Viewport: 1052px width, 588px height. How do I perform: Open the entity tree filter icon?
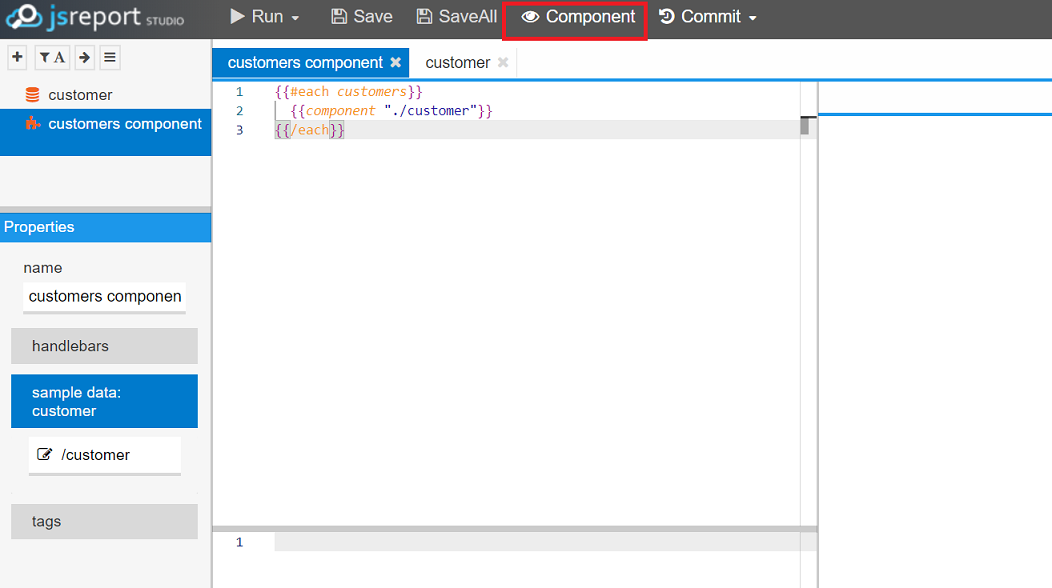pos(52,58)
